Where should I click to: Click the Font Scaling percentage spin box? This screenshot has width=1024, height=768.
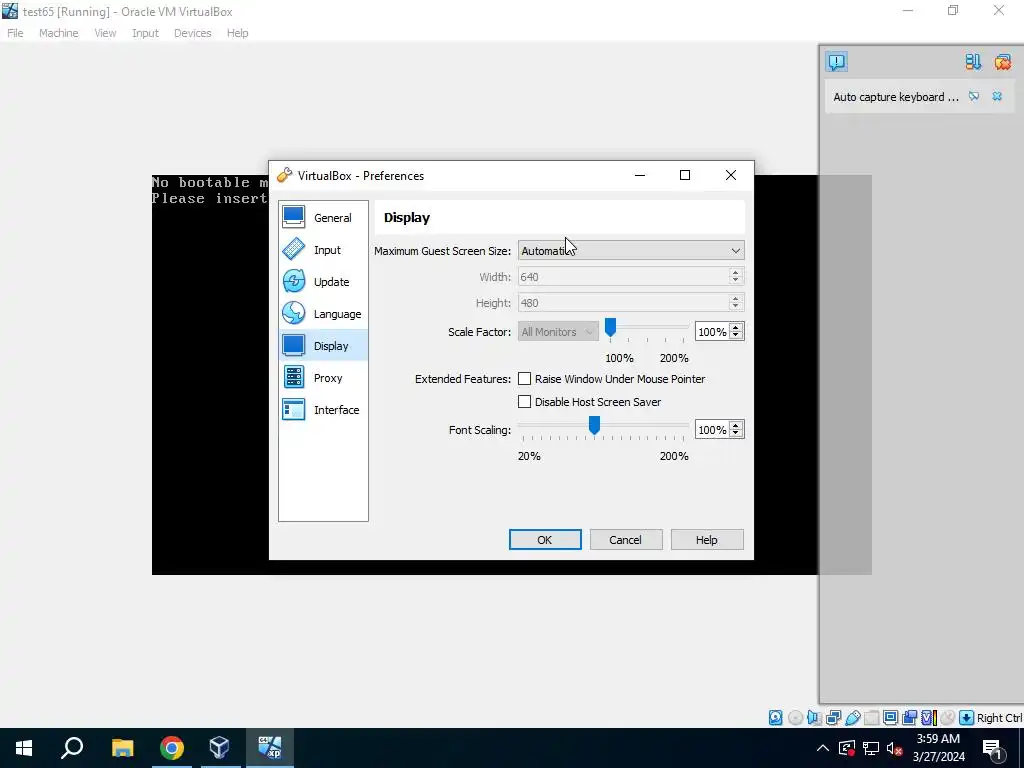pyautogui.click(x=719, y=430)
